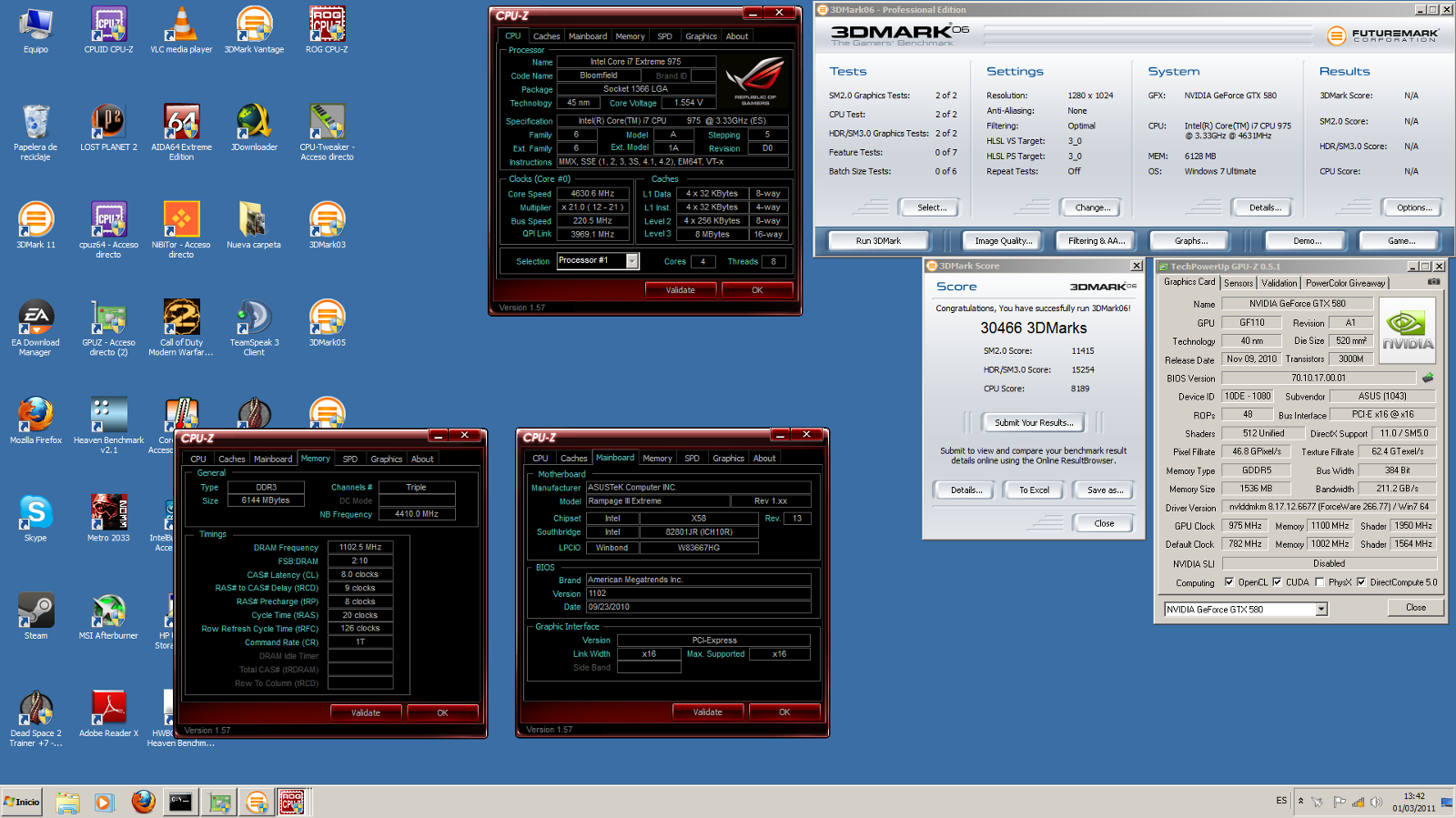Click Submit Your Results button

pyautogui.click(x=1034, y=422)
